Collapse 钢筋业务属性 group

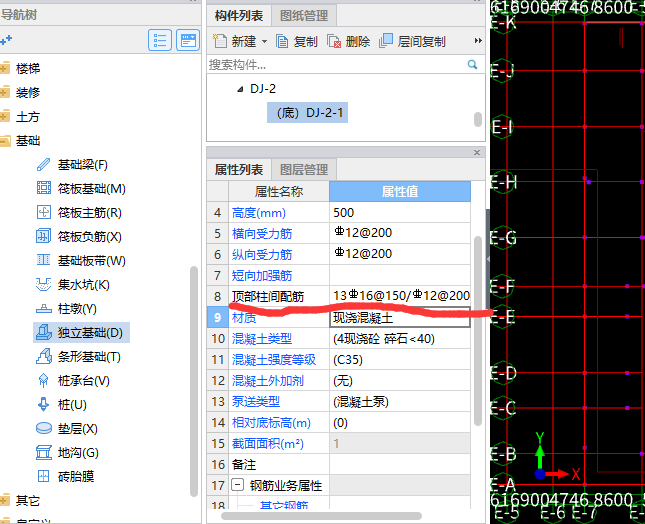tap(237, 485)
